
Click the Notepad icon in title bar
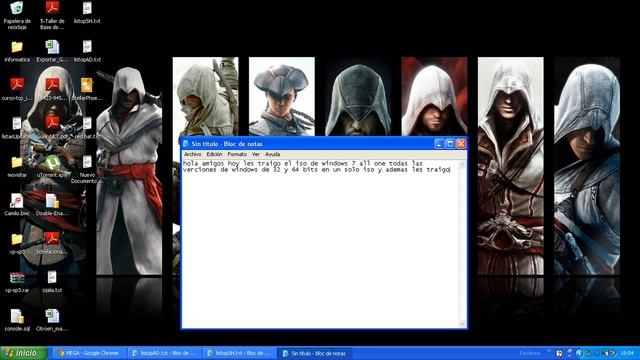pyautogui.click(x=186, y=144)
